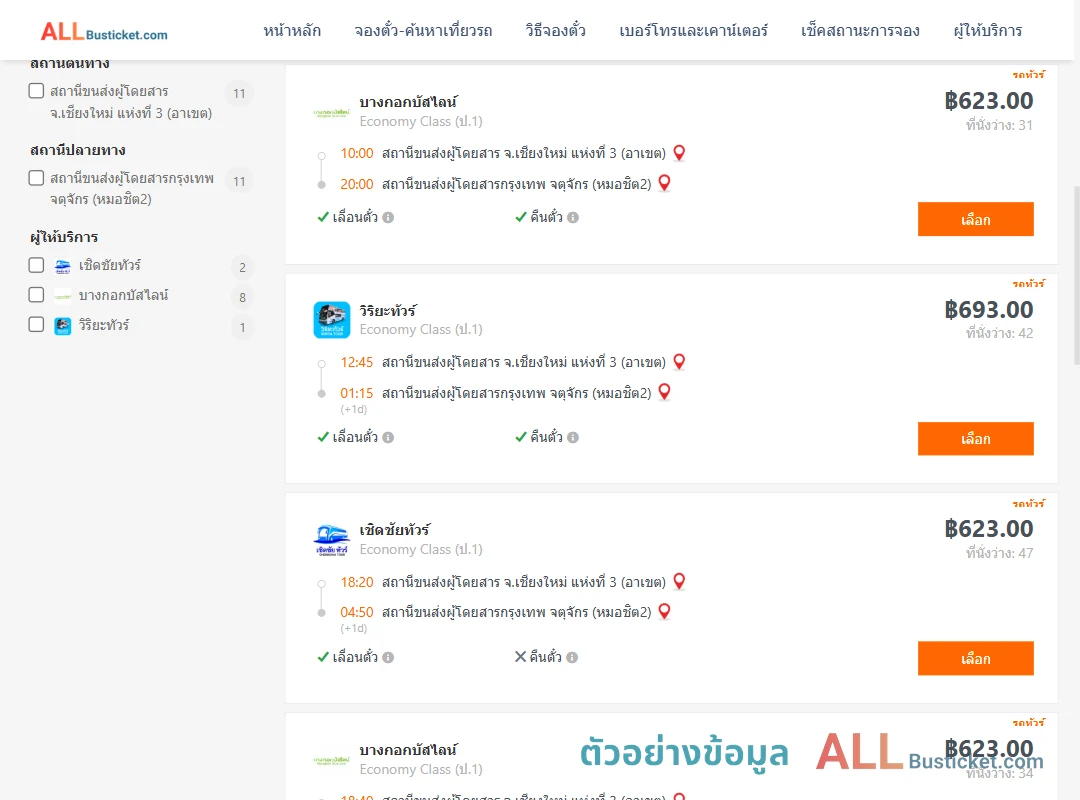Open origin map pin on 12:45 departure row

point(679,362)
